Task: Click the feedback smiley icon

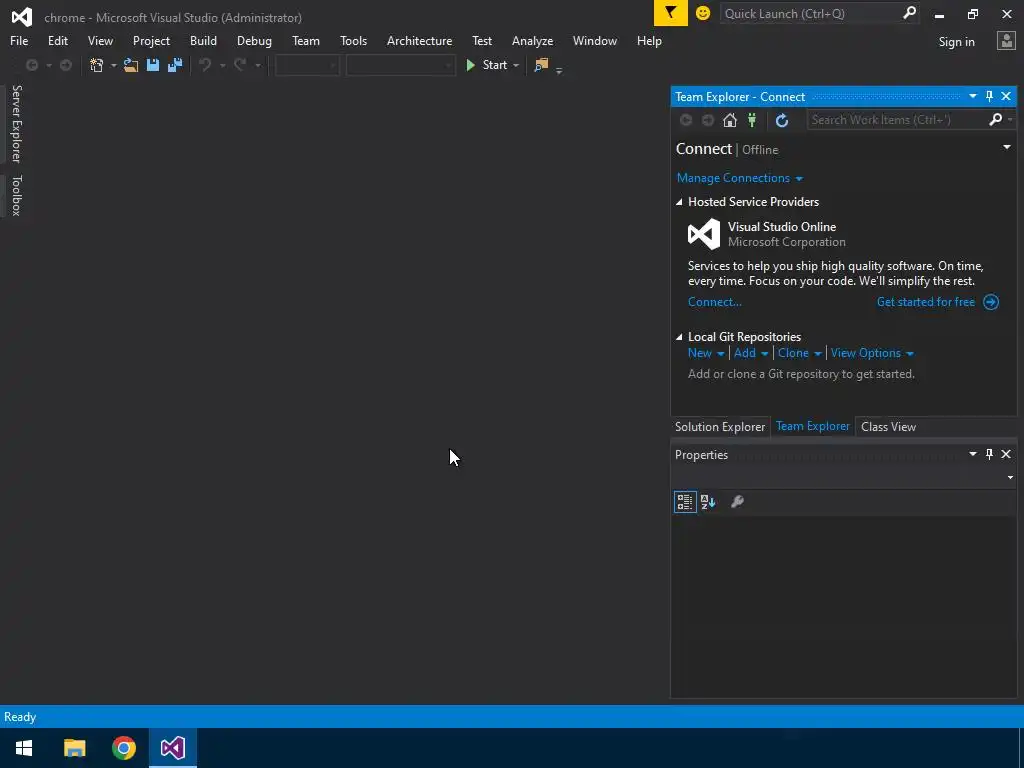Action: 703,13
